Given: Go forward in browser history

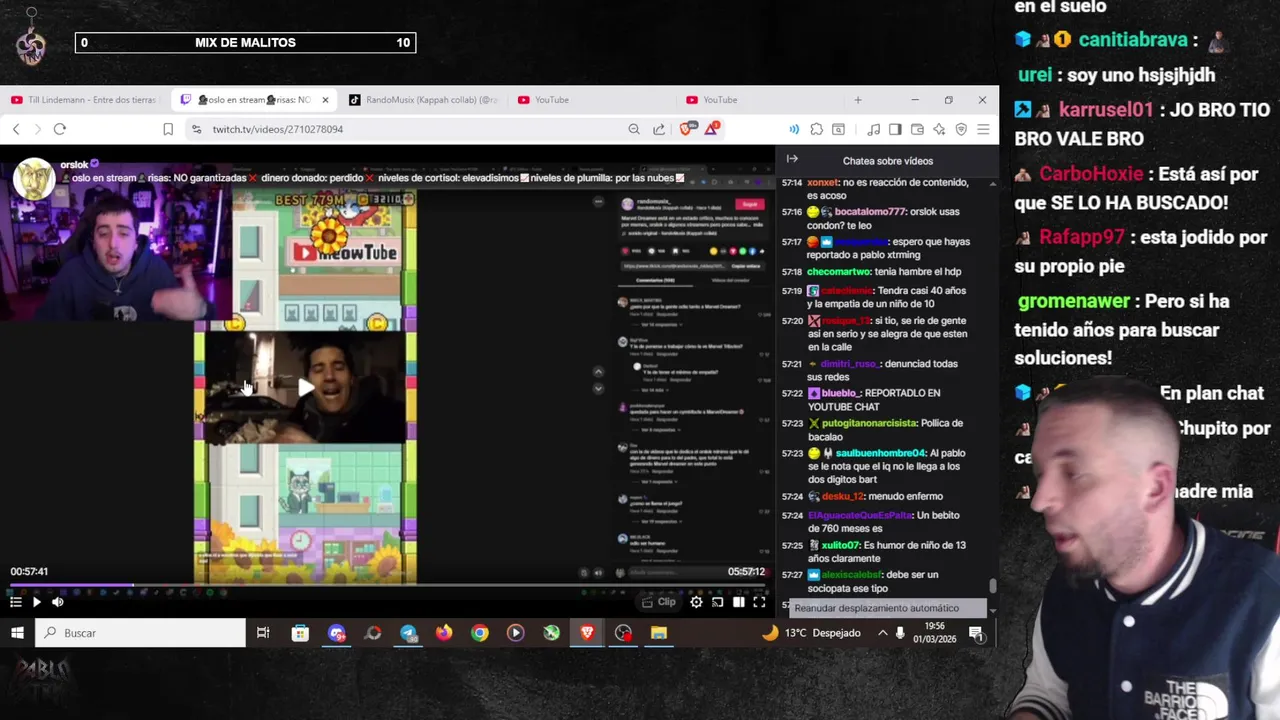Looking at the screenshot, I should [x=38, y=129].
